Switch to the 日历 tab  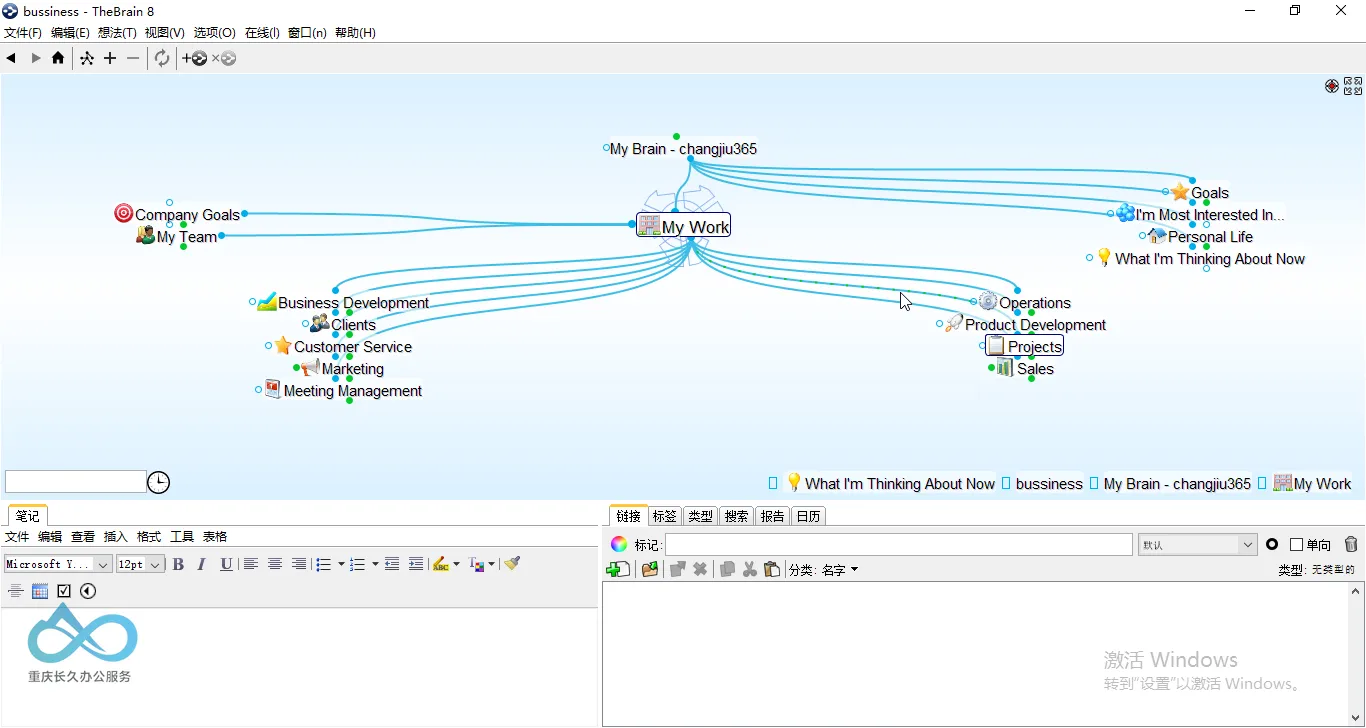pyautogui.click(x=808, y=516)
